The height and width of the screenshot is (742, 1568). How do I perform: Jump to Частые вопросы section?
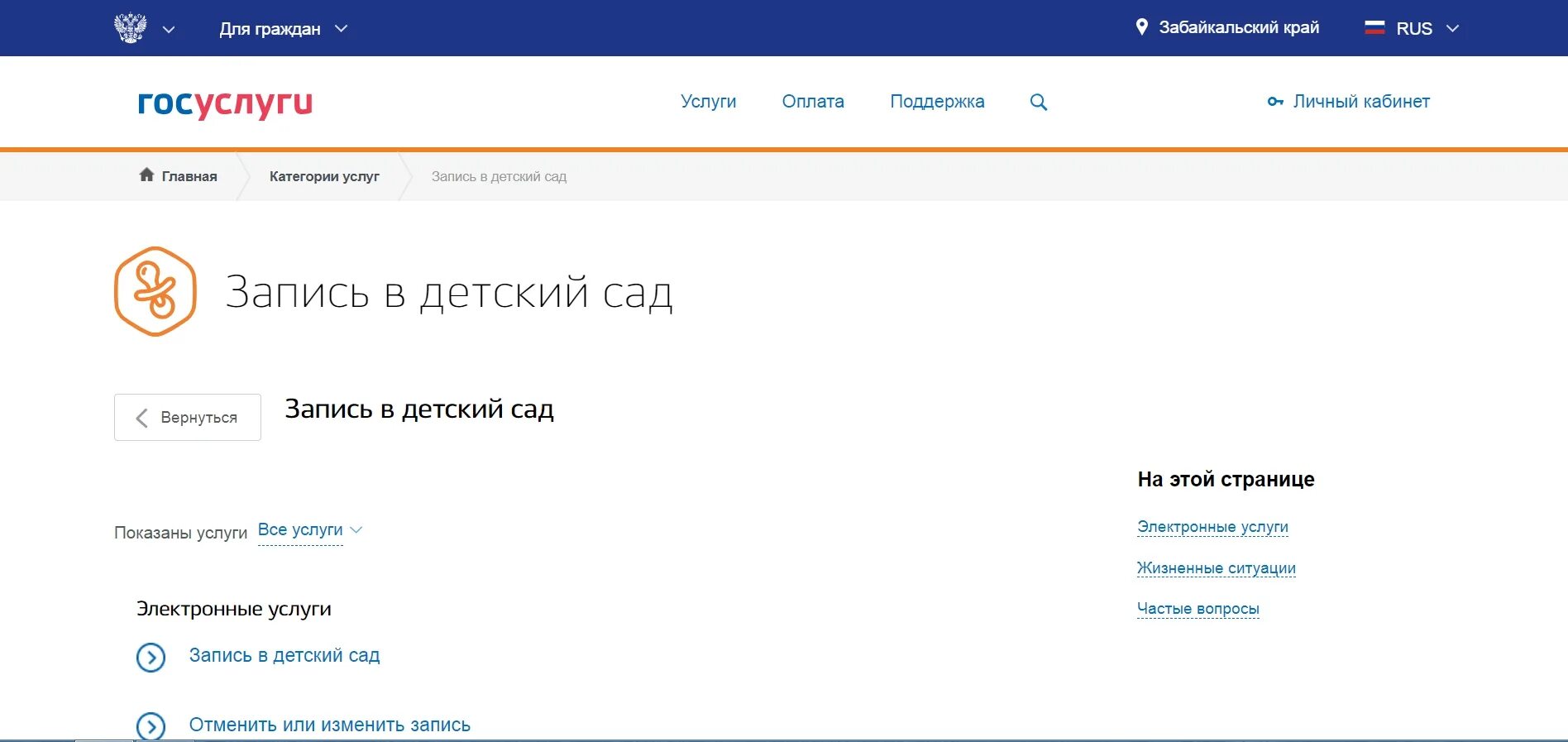click(x=1198, y=609)
